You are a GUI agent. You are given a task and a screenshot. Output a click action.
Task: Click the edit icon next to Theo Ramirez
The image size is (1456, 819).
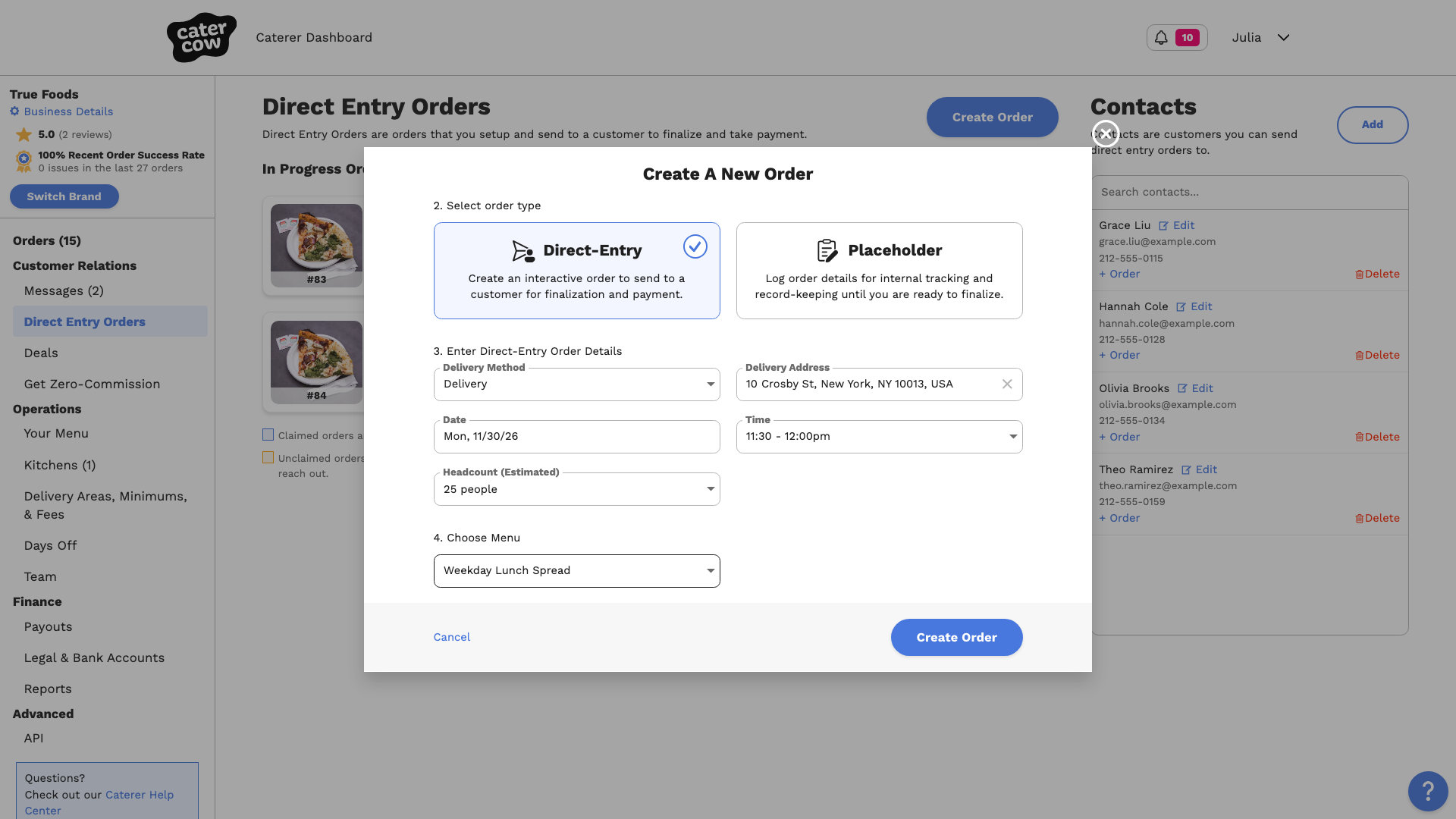click(x=1186, y=469)
